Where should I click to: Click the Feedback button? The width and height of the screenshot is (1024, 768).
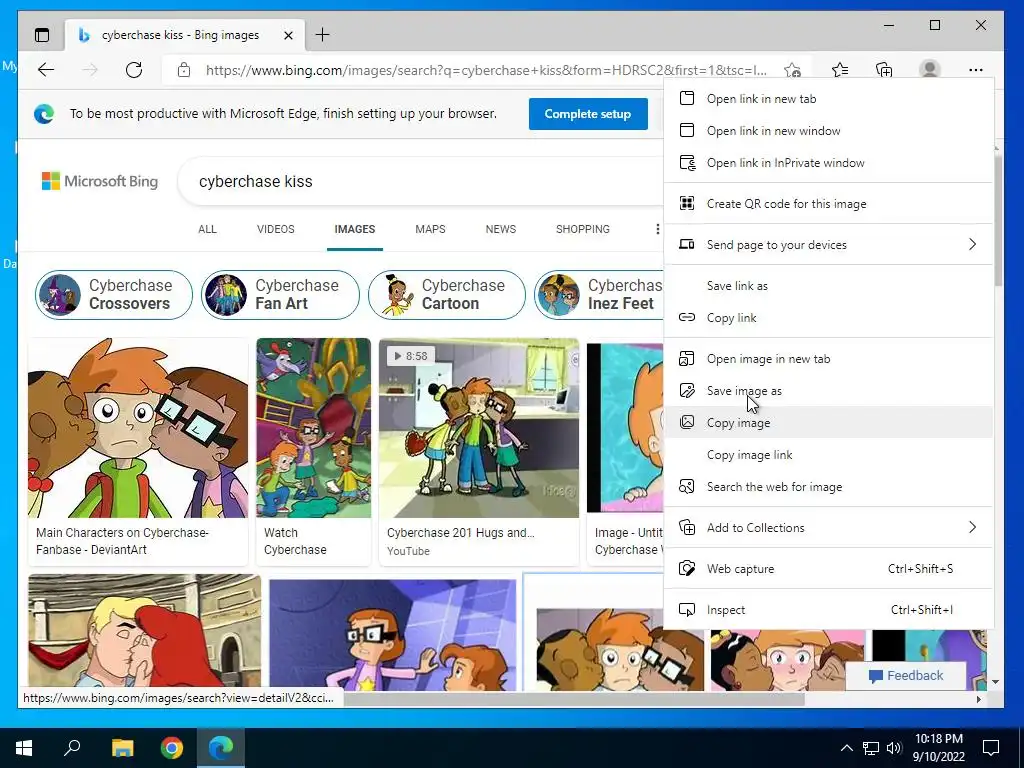tap(905, 676)
